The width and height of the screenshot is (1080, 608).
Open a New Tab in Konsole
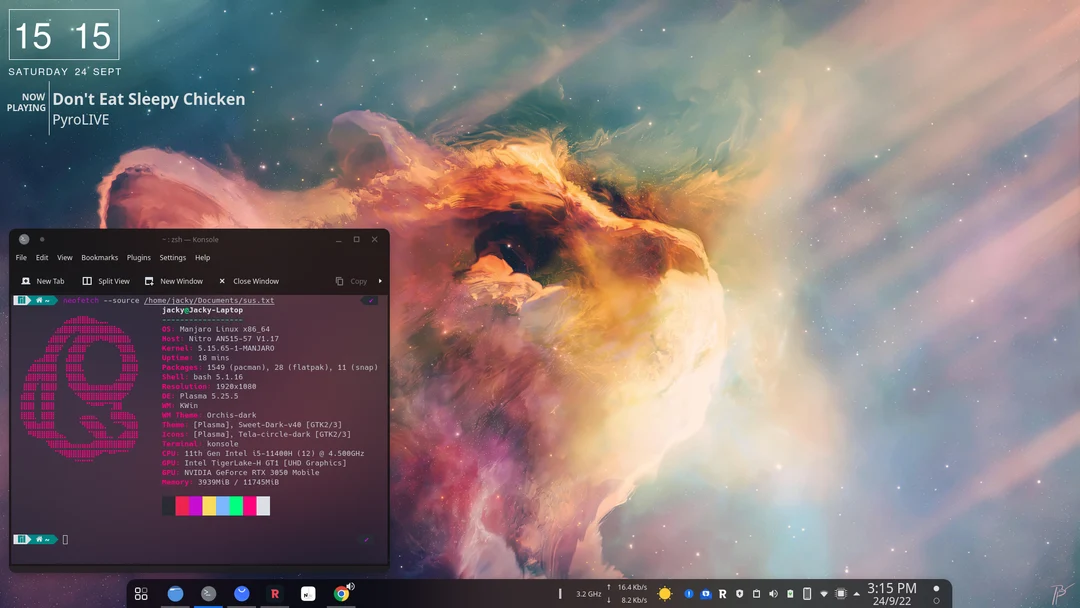coord(42,281)
